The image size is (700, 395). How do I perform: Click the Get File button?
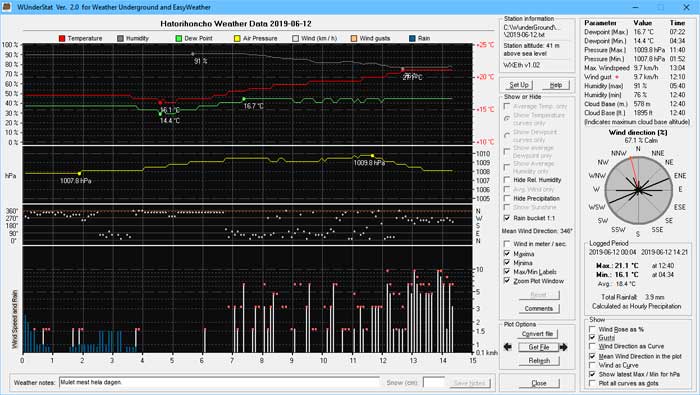click(538, 347)
